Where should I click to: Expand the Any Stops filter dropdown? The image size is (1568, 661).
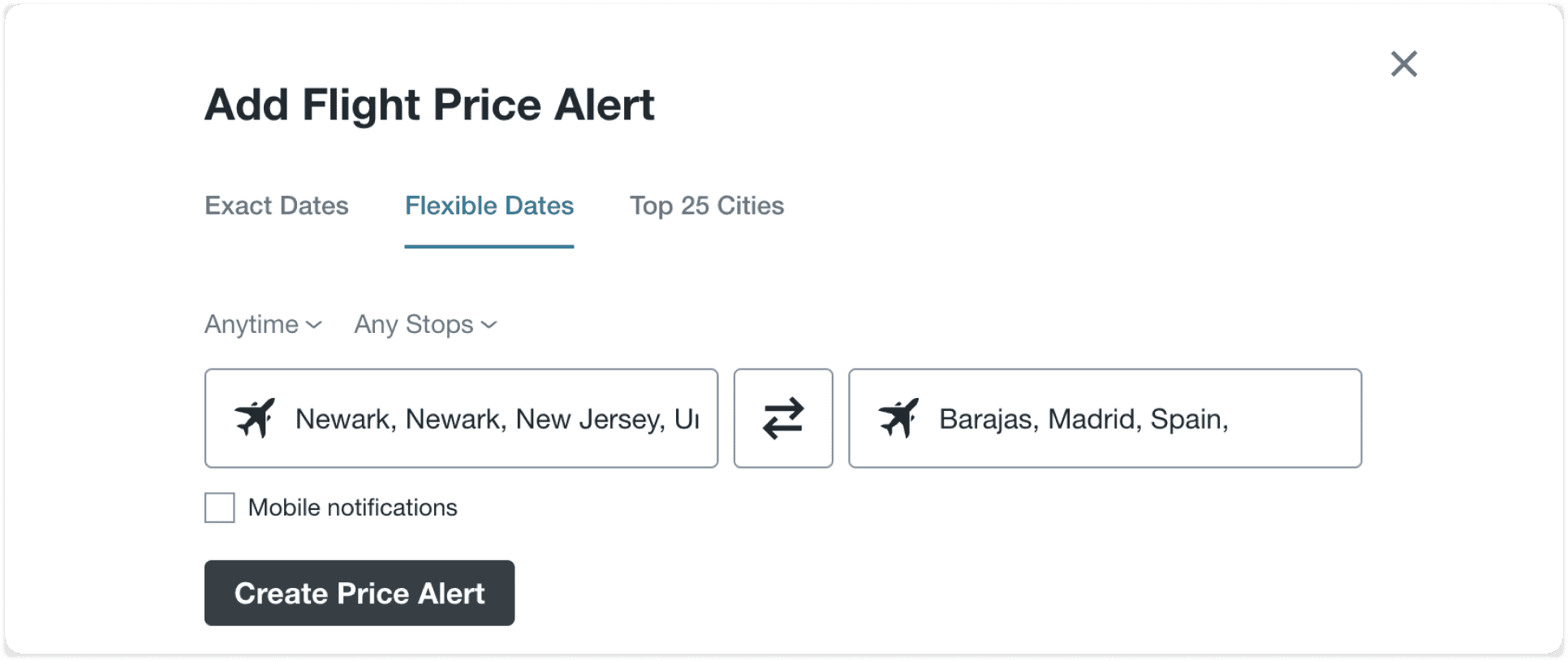[x=425, y=324]
